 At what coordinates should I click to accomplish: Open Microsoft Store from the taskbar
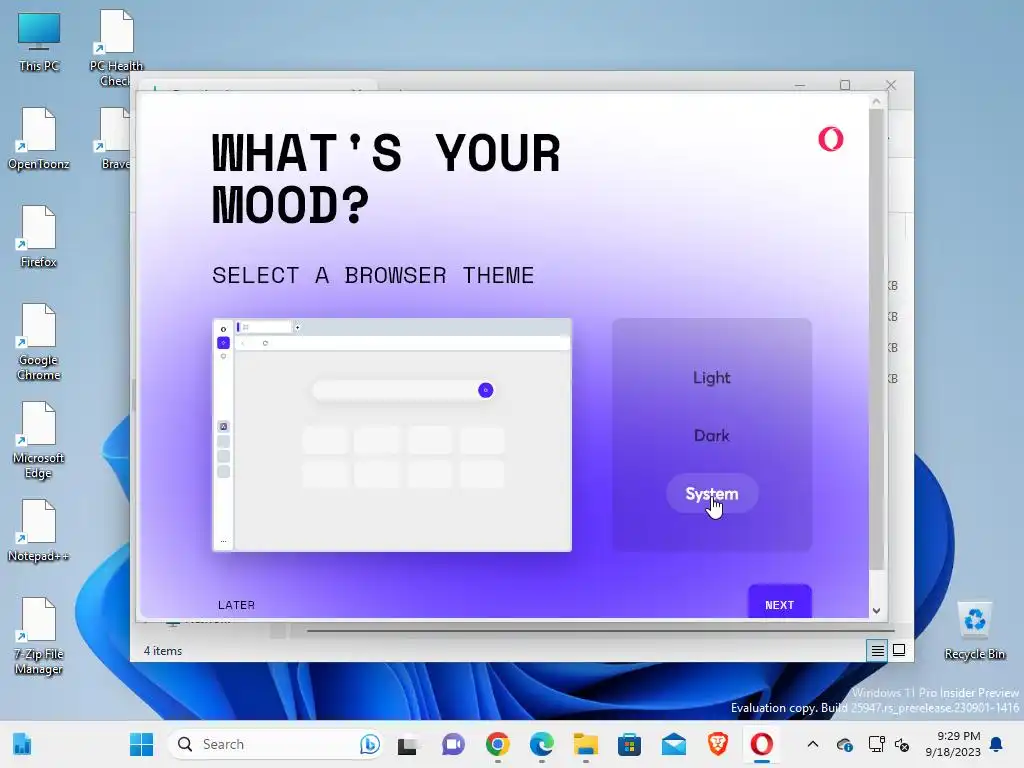(630, 744)
